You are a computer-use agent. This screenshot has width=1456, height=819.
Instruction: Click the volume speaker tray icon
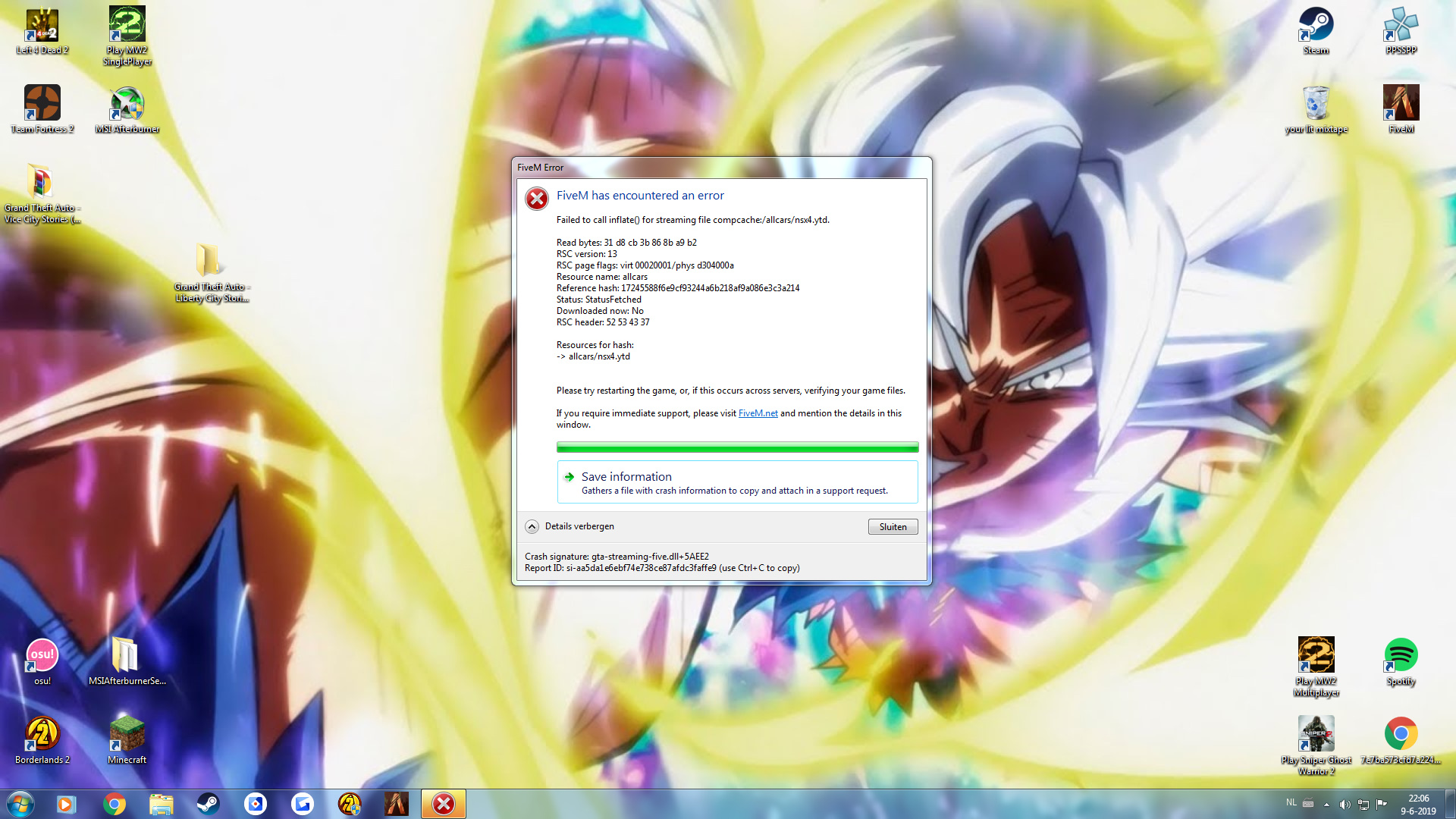(1345, 805)
